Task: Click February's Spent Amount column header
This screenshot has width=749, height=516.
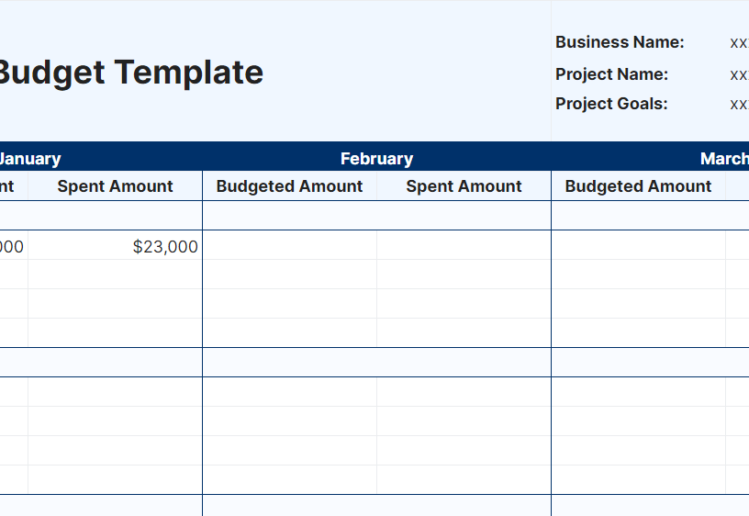Action: [x=464, y=186]
